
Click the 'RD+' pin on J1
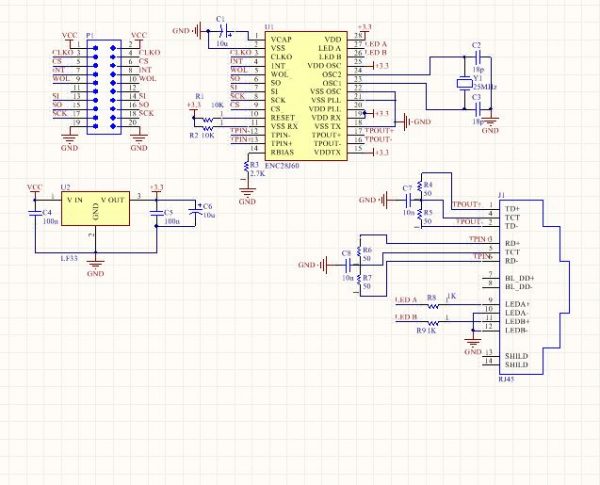(x=513, y=243)
